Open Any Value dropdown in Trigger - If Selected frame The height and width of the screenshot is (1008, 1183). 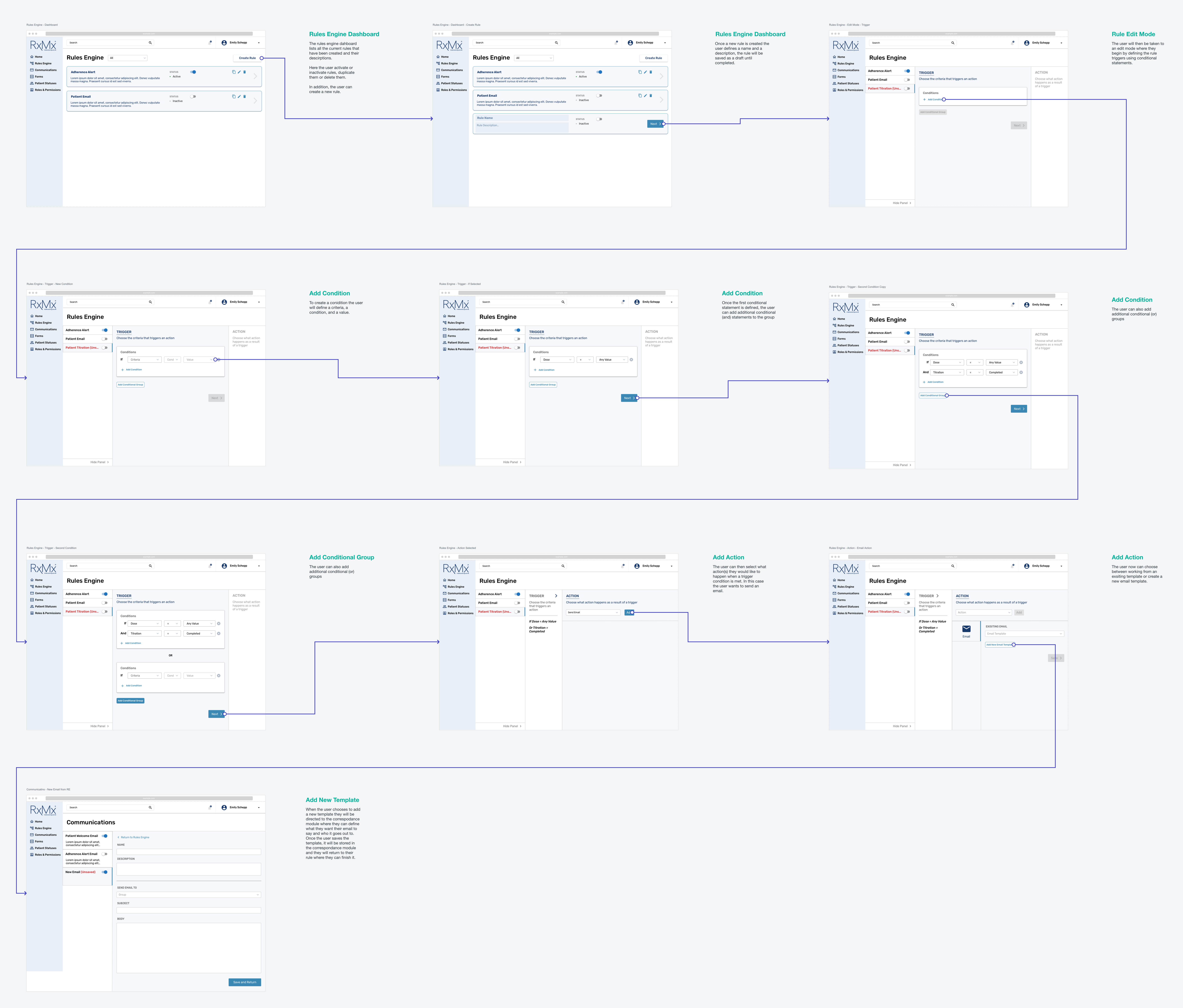612,360
